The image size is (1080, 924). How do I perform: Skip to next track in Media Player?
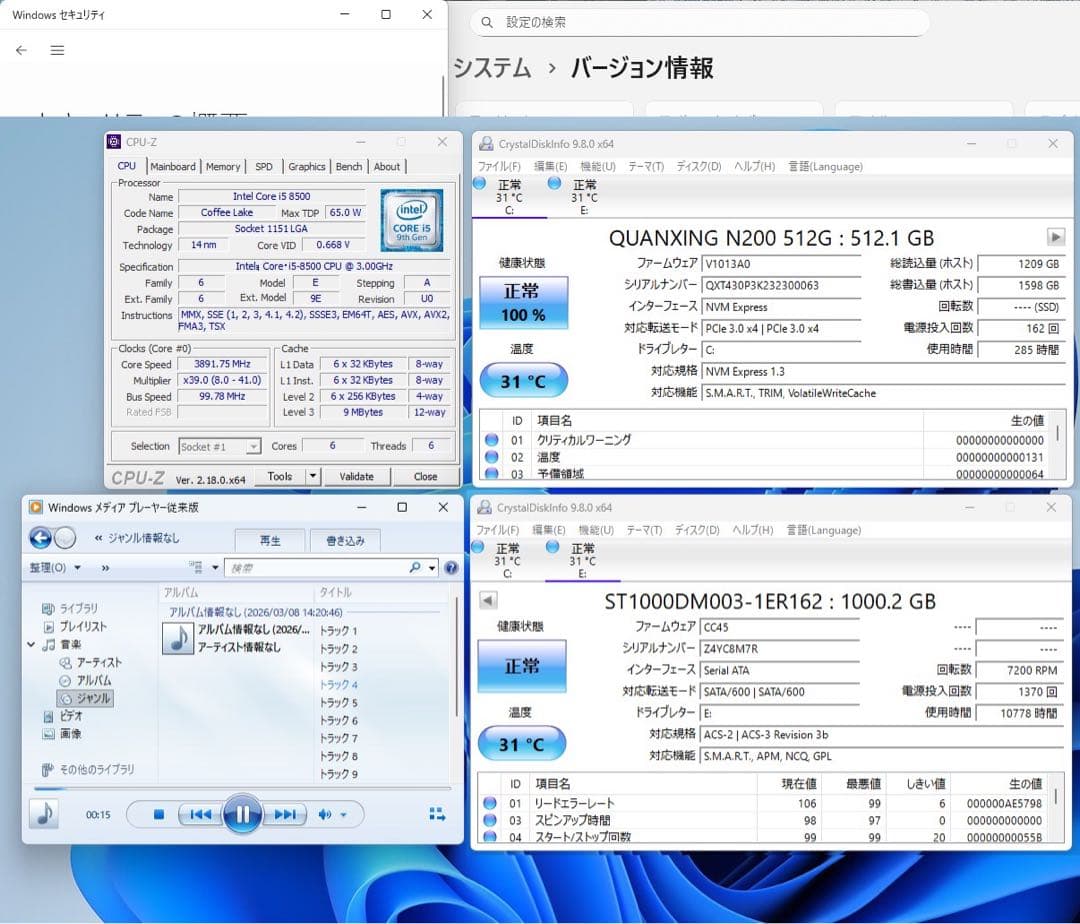tap(284, 815)
